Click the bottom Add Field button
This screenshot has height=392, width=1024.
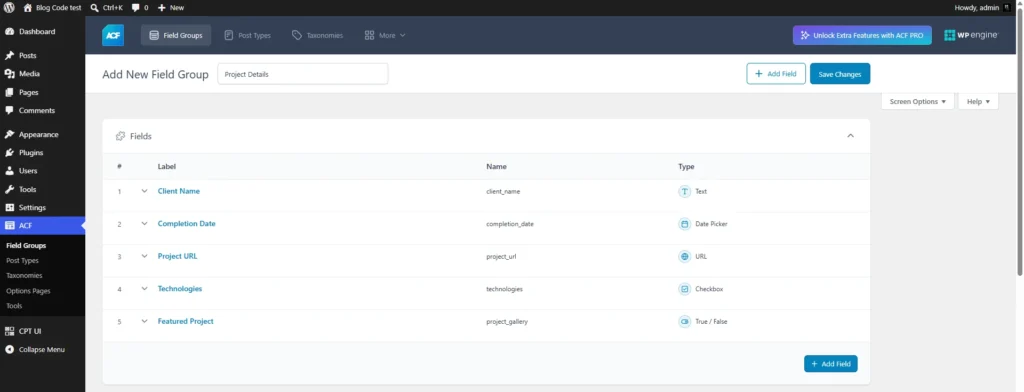(x=831, y=364)
